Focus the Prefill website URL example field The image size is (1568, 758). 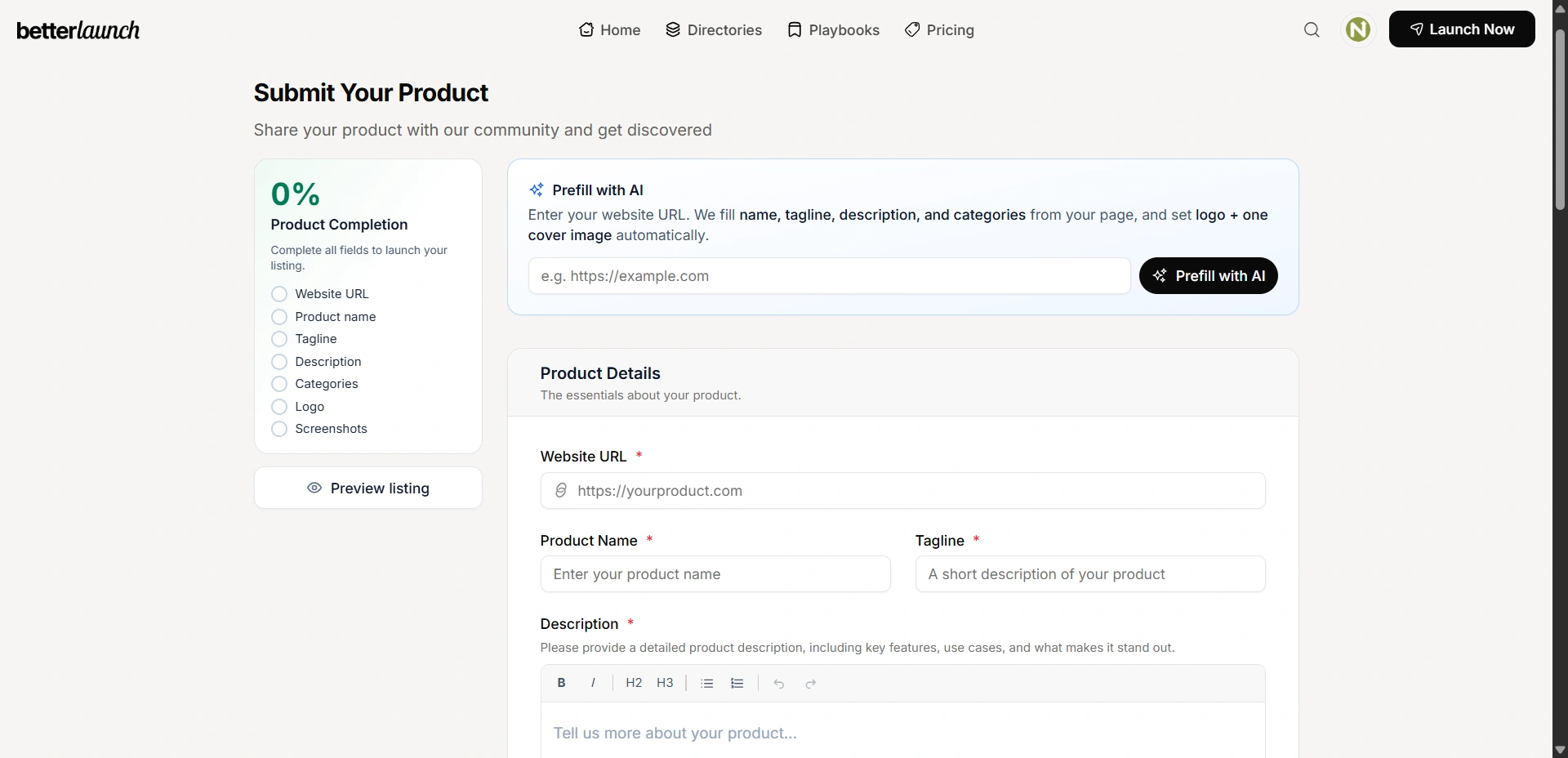pyautogui.click(x=829, y=276)
